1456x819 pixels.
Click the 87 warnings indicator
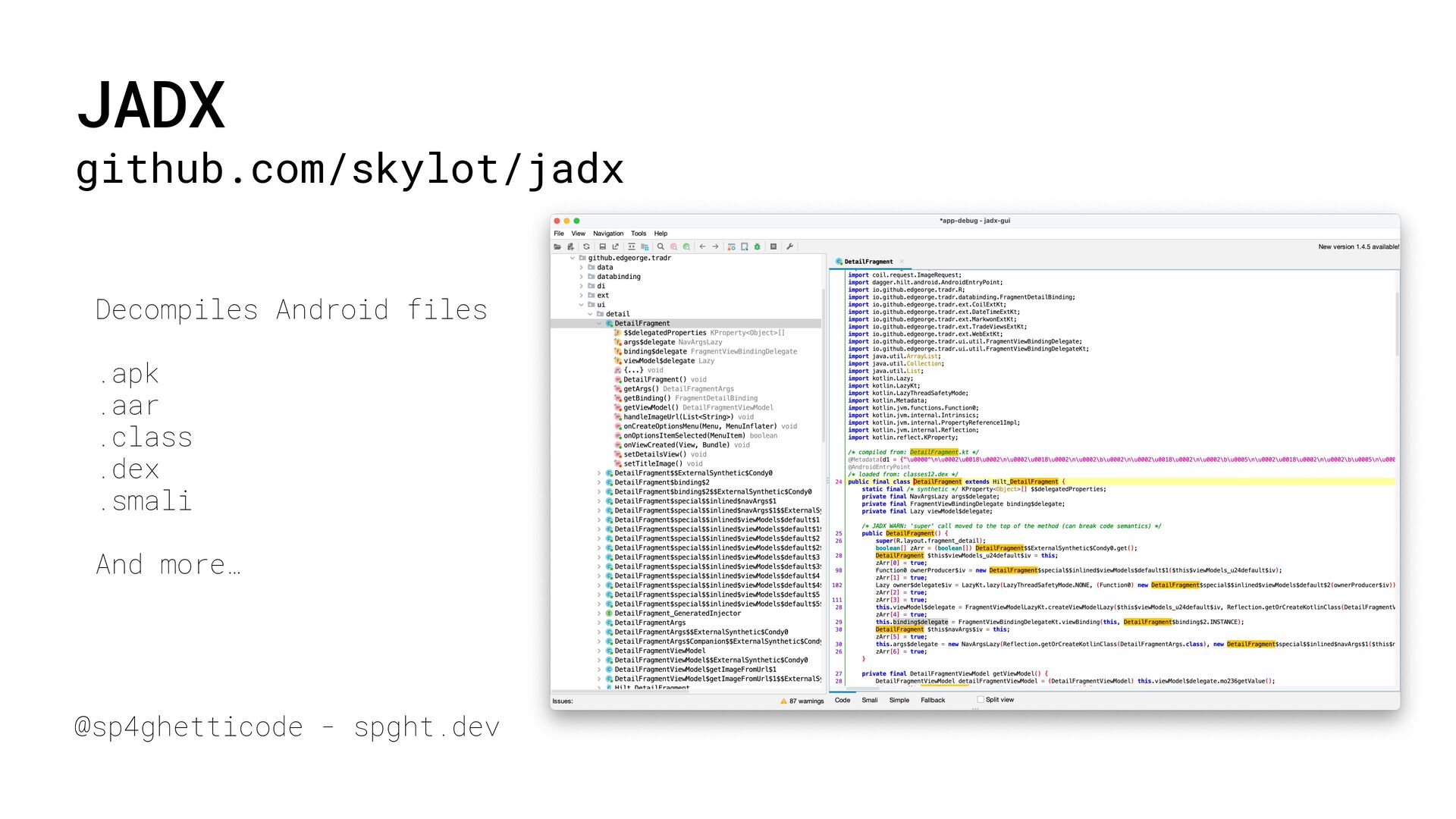point(802,701)
